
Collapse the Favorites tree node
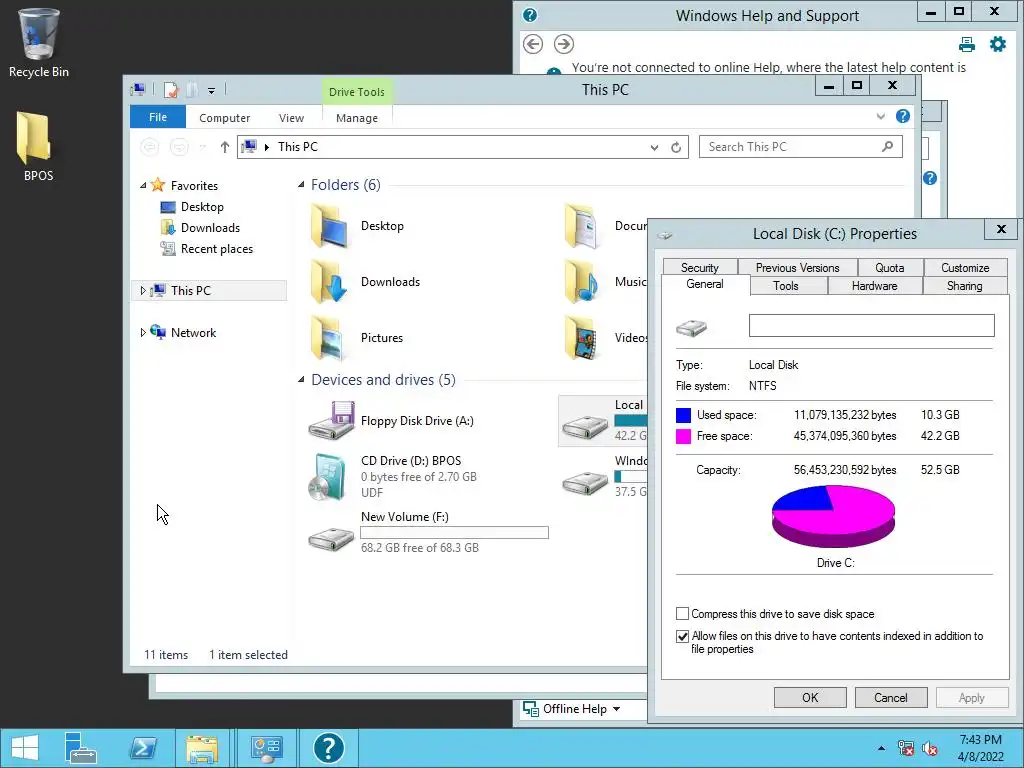pos(143,185)
